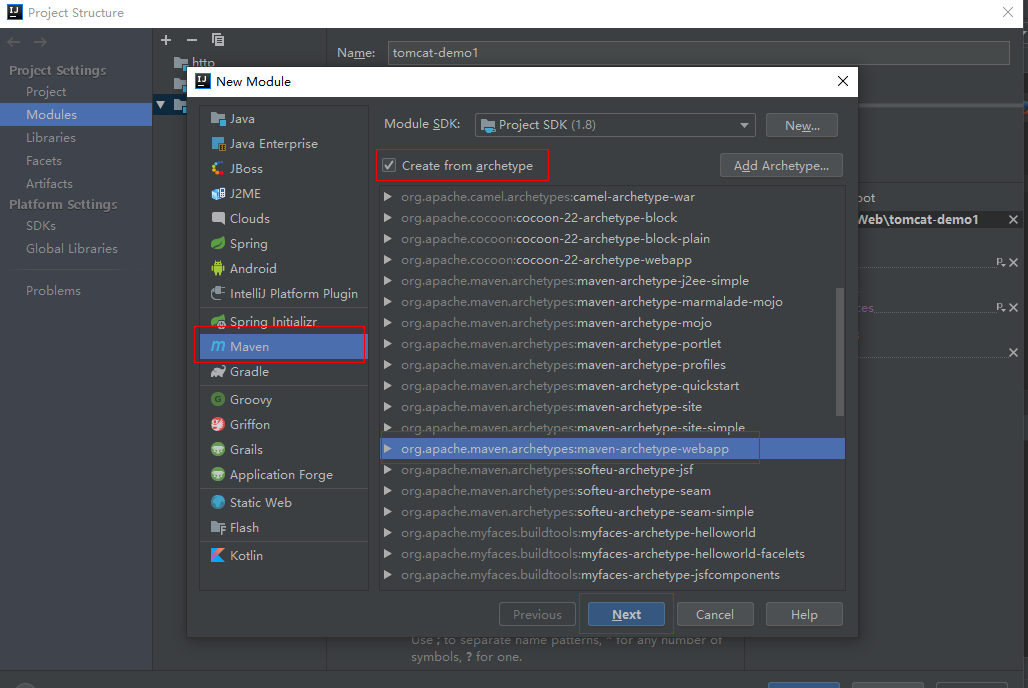The image size is (1028, 688).
Task: Click the Next button
Action: (627, 614)
